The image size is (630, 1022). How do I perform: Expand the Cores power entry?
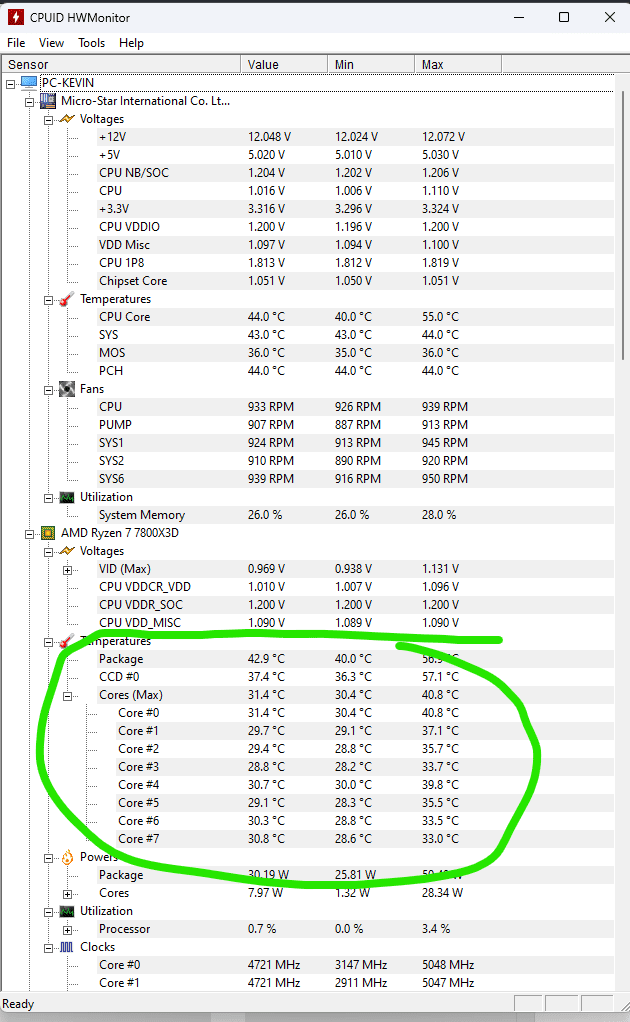coord(67,894)
